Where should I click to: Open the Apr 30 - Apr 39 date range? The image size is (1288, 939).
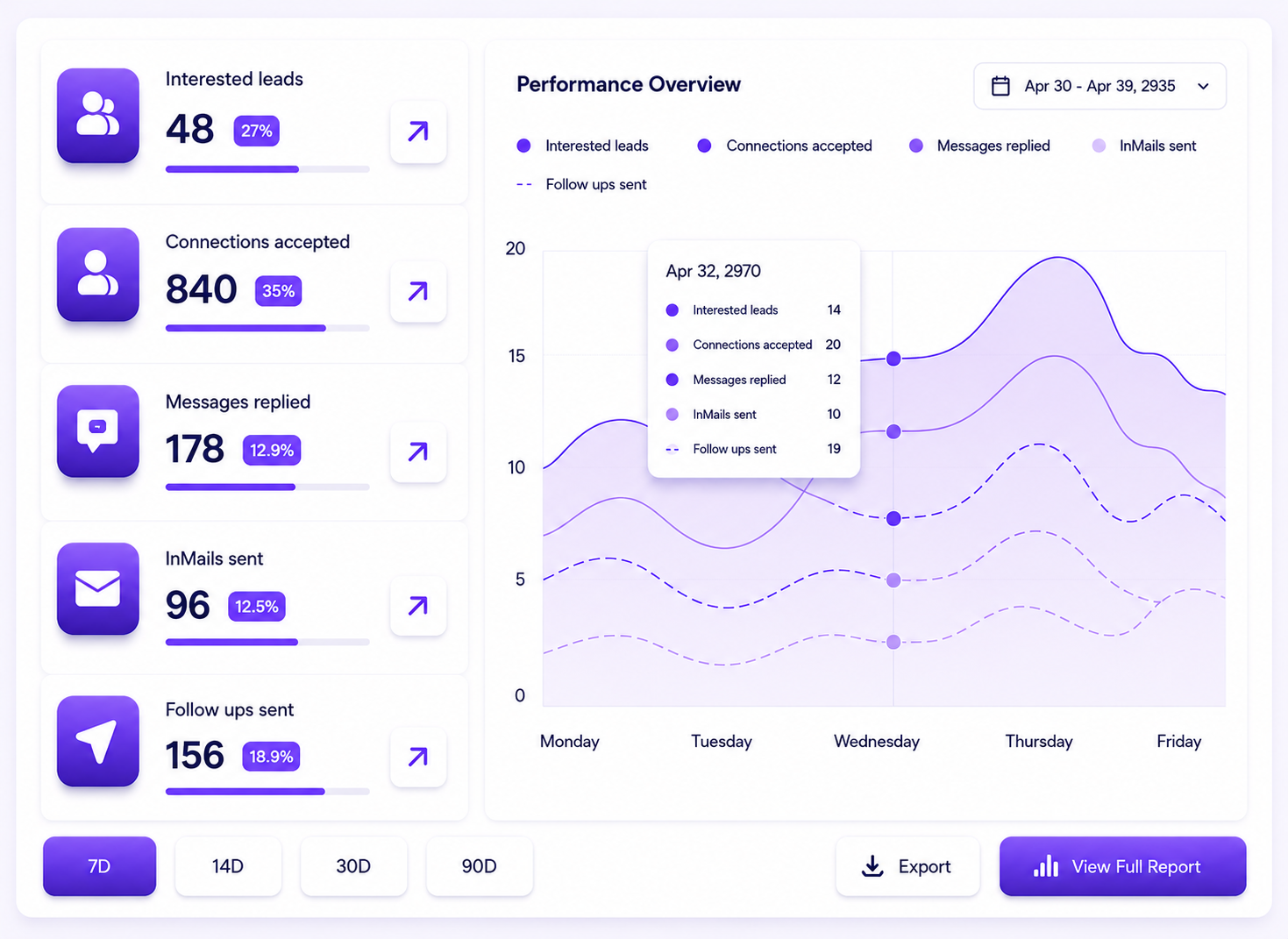pos(1099,86)
